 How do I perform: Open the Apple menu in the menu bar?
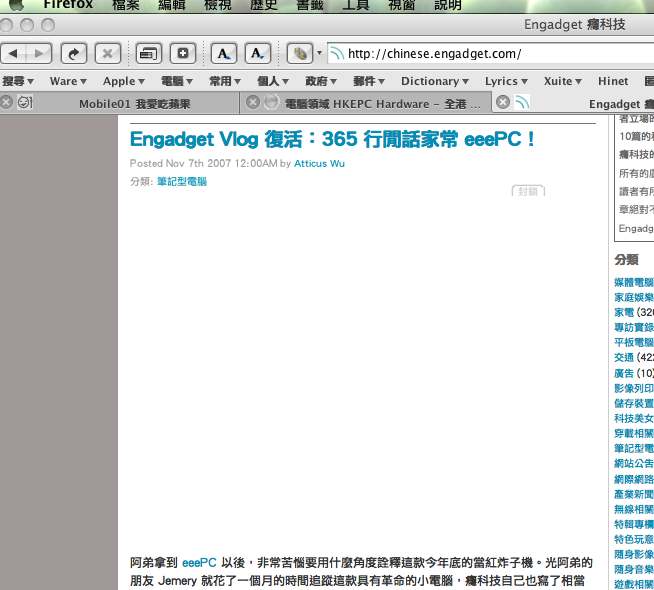(x=17, y=5)
